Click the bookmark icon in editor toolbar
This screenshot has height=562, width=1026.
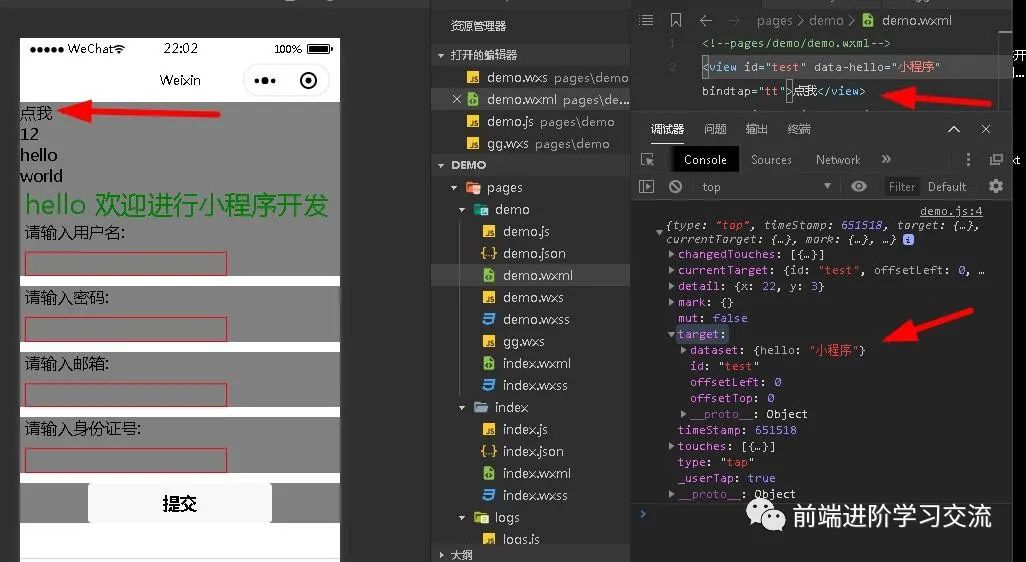pyautogui.click(x=676, y=20)
